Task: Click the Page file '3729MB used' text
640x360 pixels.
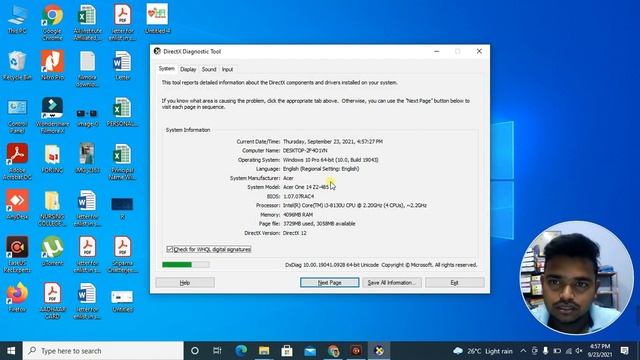Action: click(x=319, y=223)
